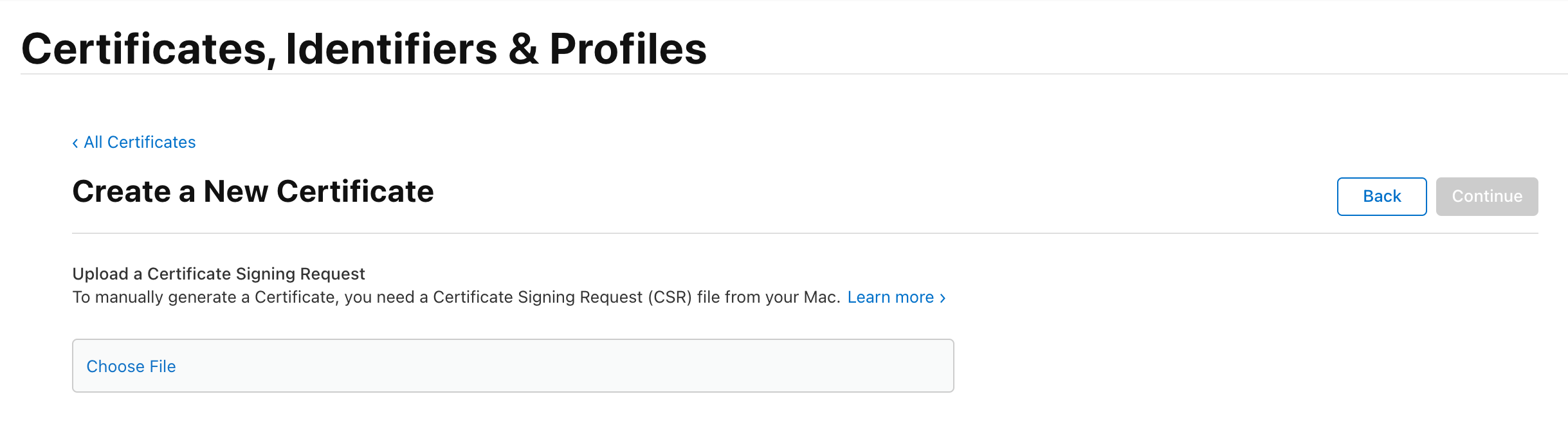1568x428 pixels.
Task: Click Learn more about CSR files
Action: pos(891,297)
